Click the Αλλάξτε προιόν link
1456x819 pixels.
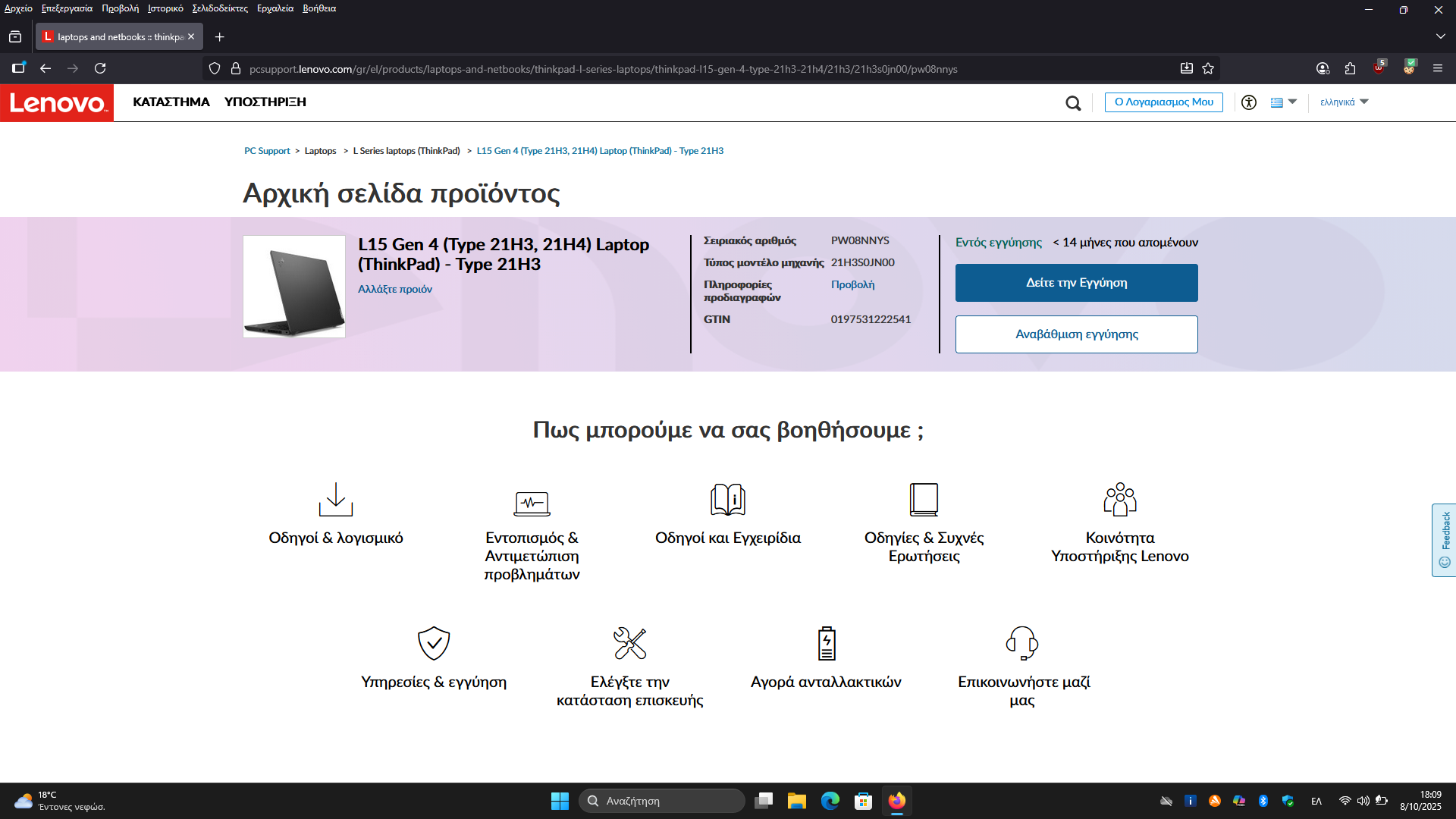[x=395, y=290]
